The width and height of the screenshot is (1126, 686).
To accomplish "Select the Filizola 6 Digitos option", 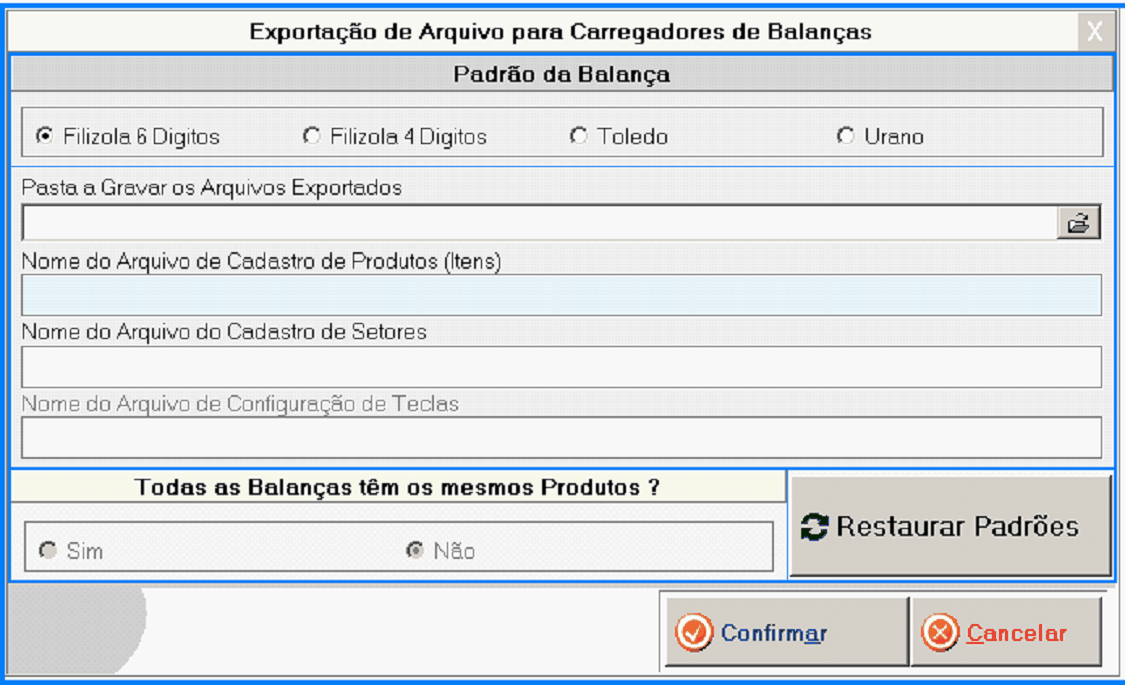I will [x=45, y=136].
